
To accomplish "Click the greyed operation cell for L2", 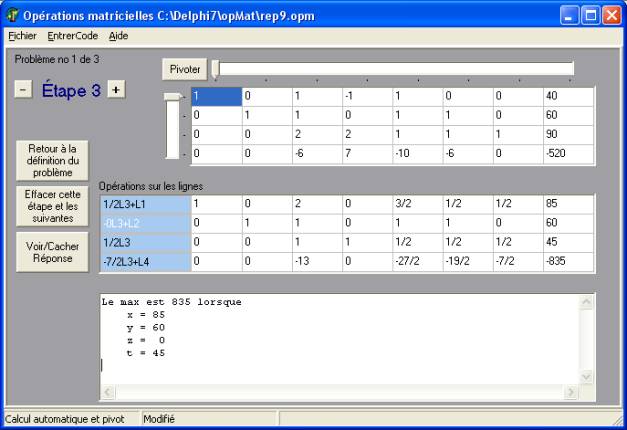I will pos(146,223).
